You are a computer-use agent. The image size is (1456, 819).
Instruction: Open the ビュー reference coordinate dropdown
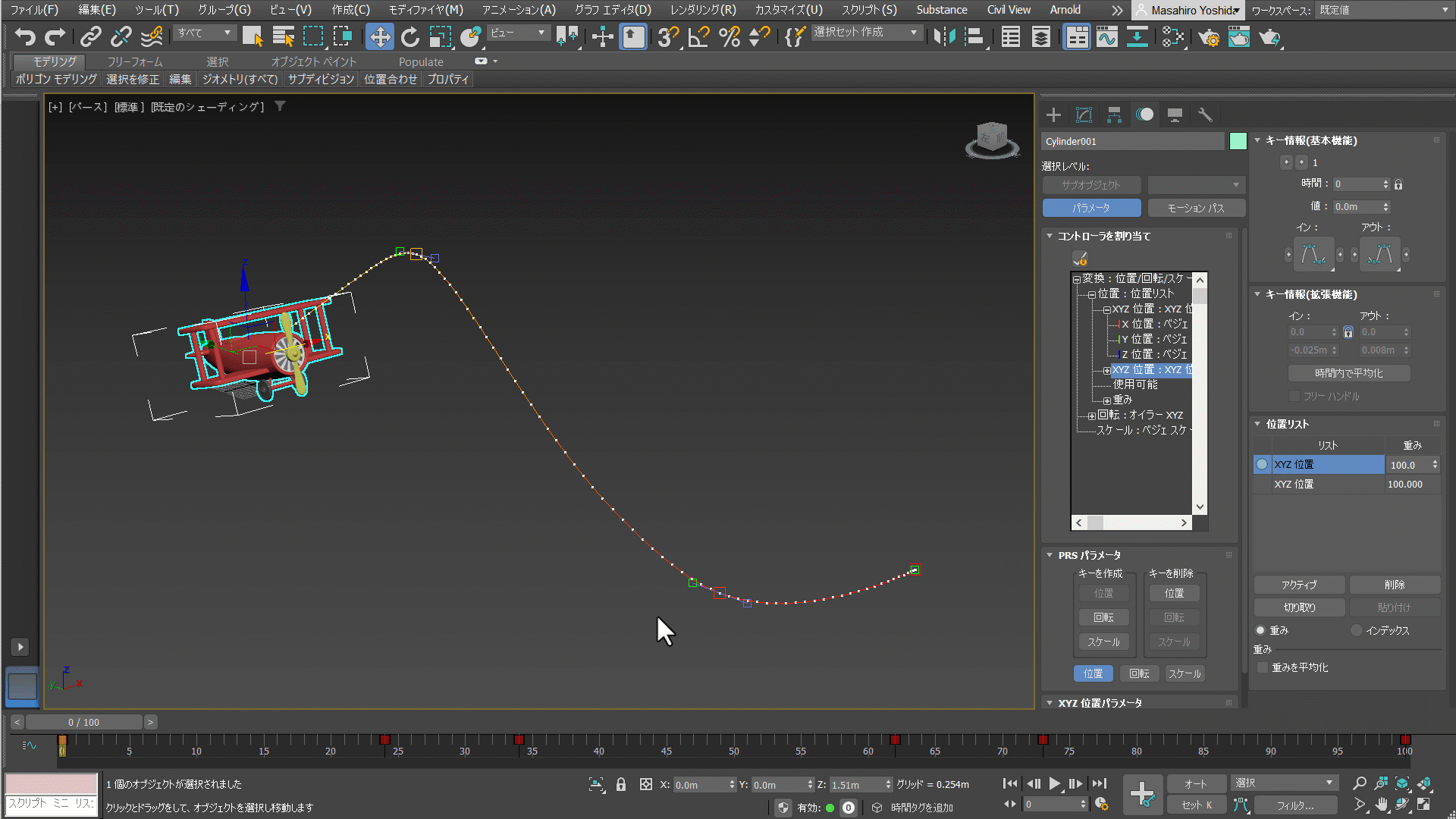518,33
